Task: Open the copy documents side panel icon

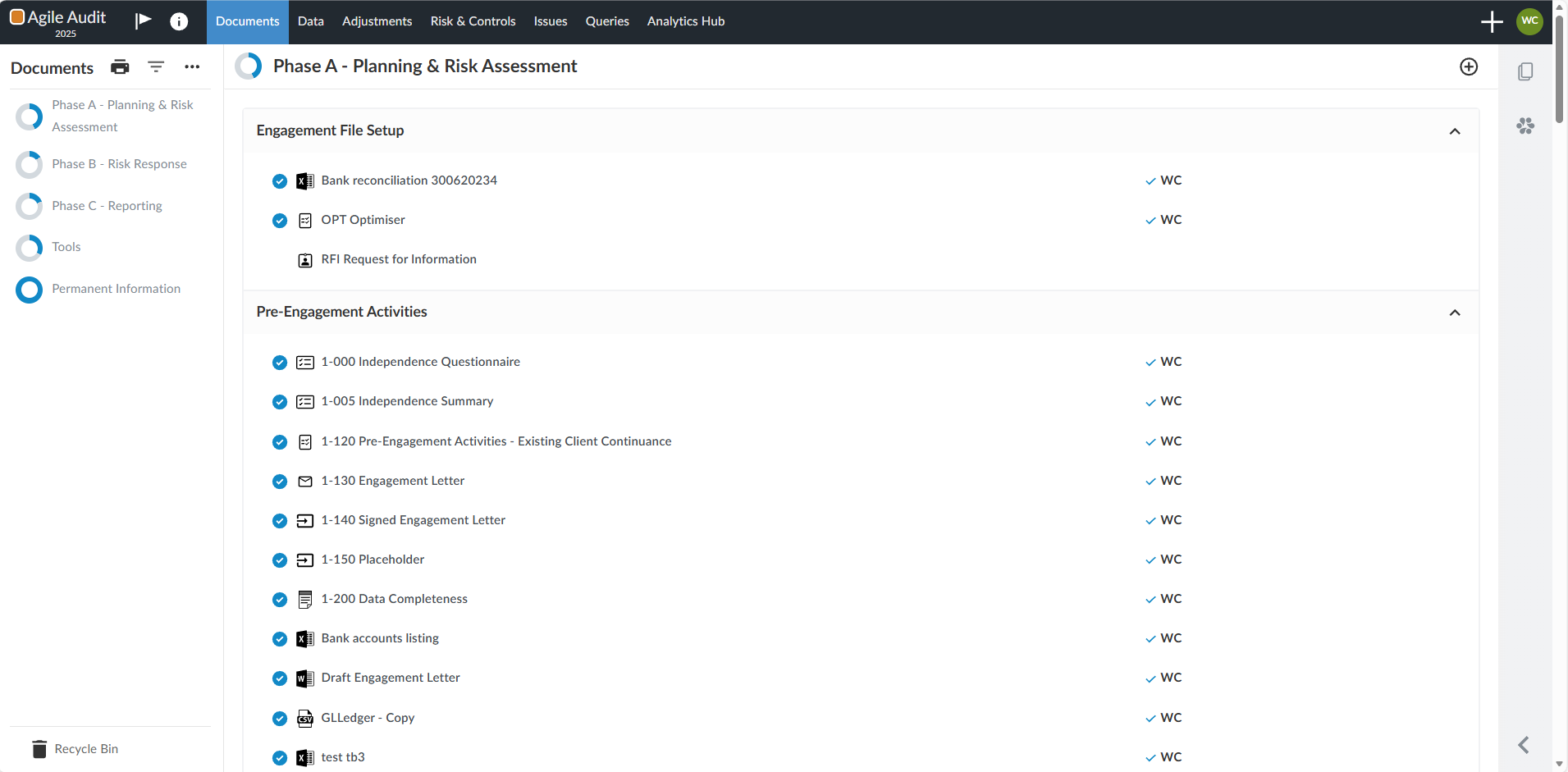Action: pos(1525,71)
